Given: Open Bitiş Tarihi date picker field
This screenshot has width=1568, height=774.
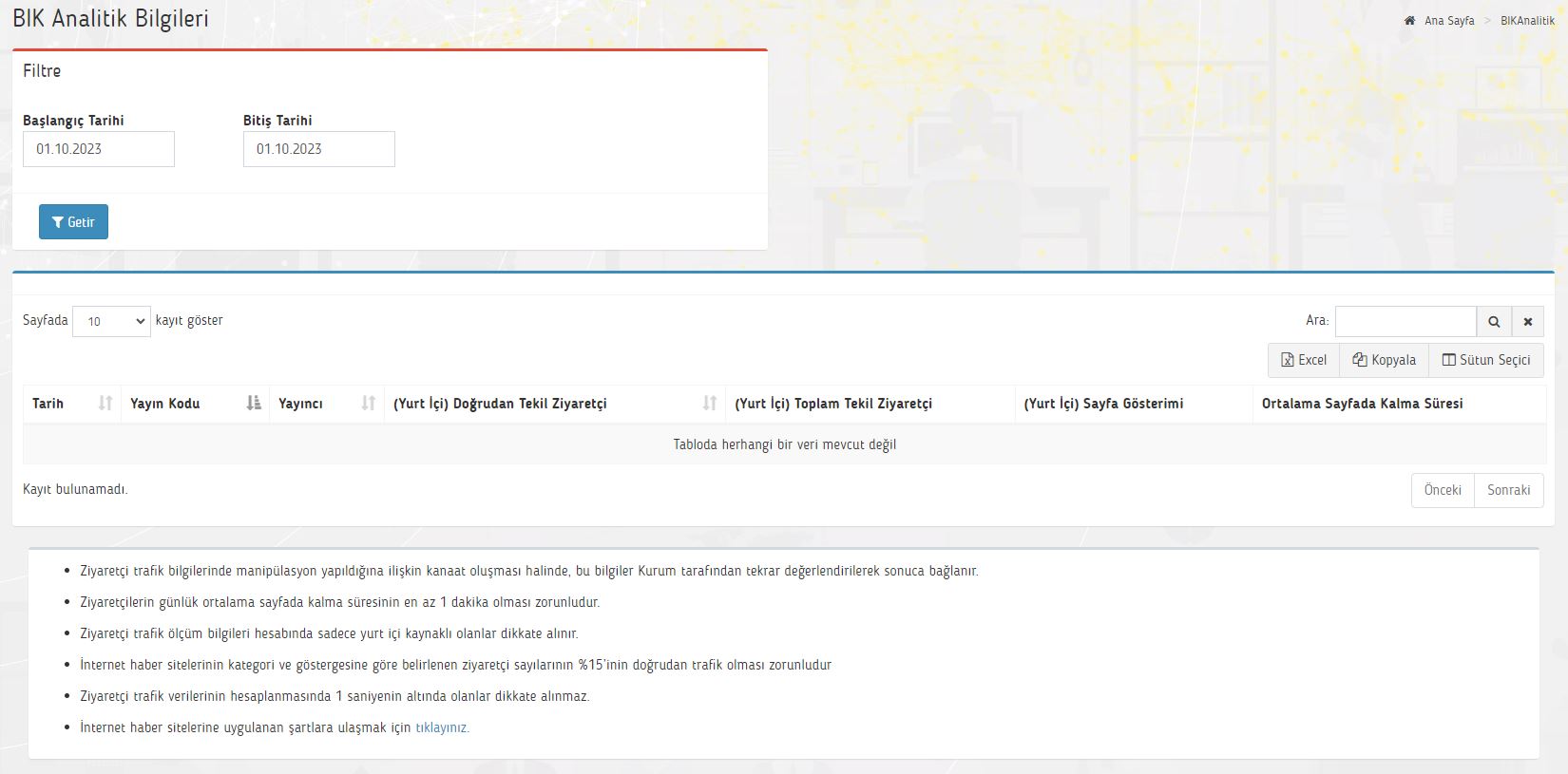Looking at the screenshot, I should (319, 149).
